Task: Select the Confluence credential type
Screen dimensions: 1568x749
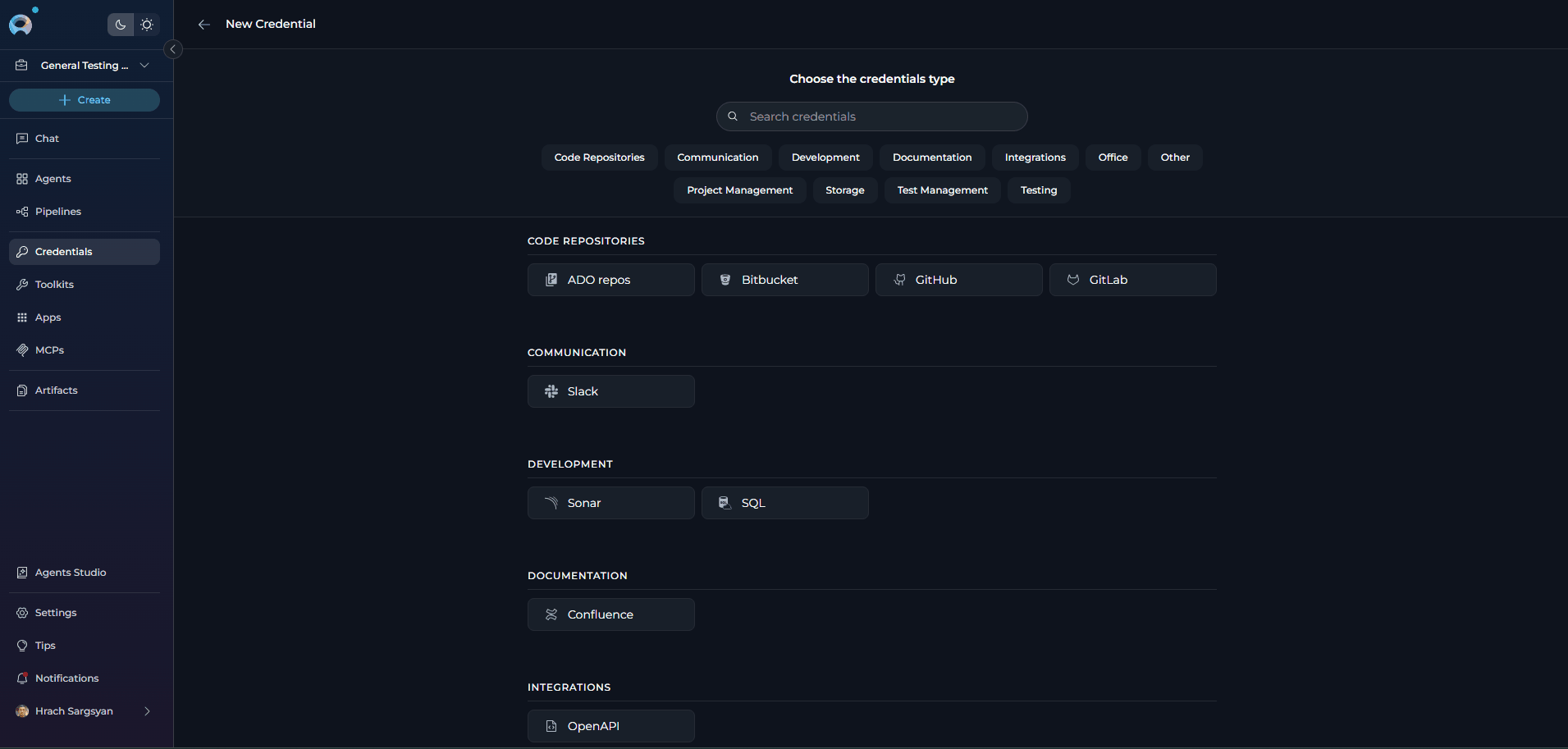Action: [x=611, y=614]
